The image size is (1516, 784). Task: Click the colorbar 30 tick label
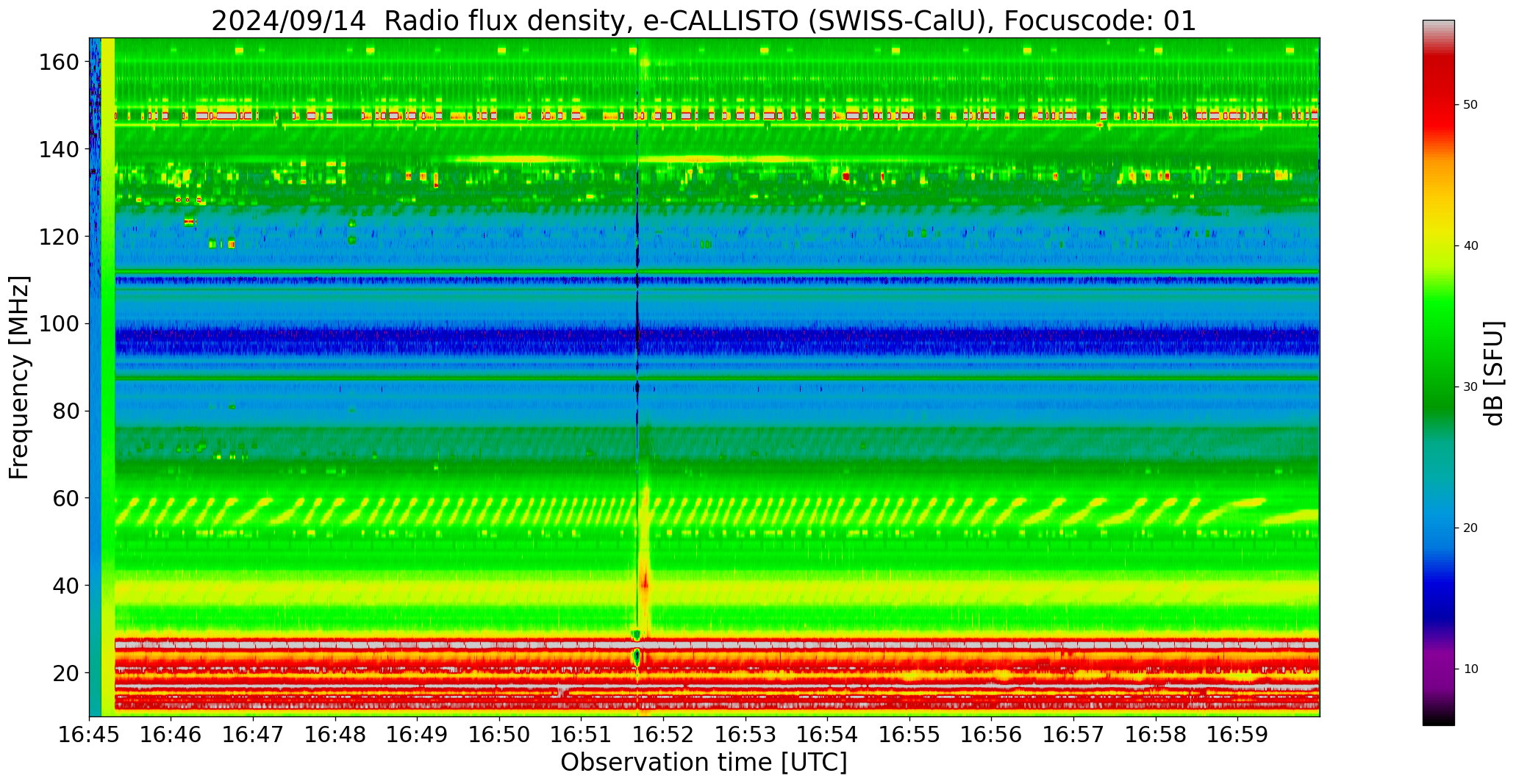coord(1470,387)
